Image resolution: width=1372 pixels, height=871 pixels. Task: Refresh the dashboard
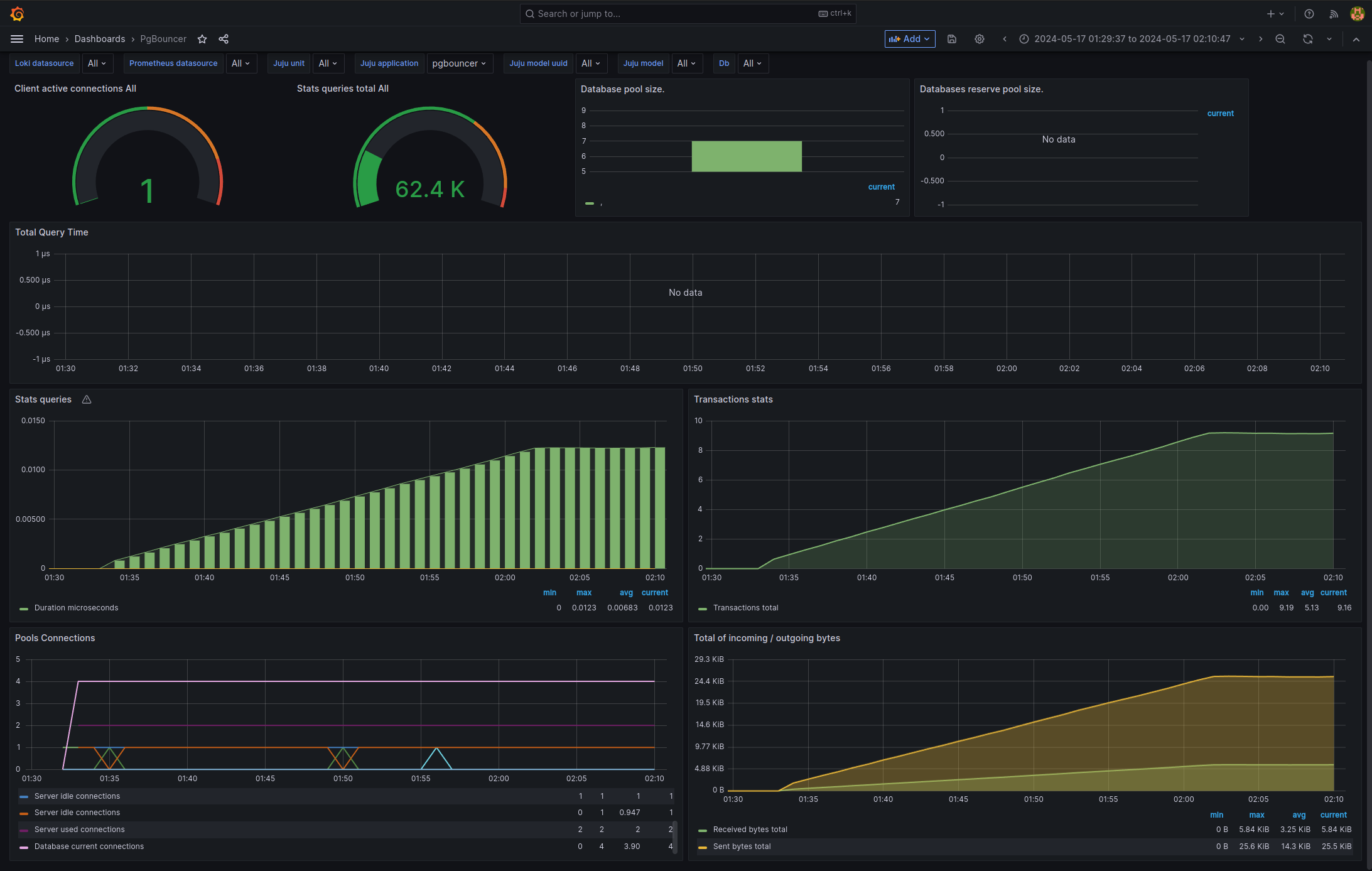point(1308,39)
